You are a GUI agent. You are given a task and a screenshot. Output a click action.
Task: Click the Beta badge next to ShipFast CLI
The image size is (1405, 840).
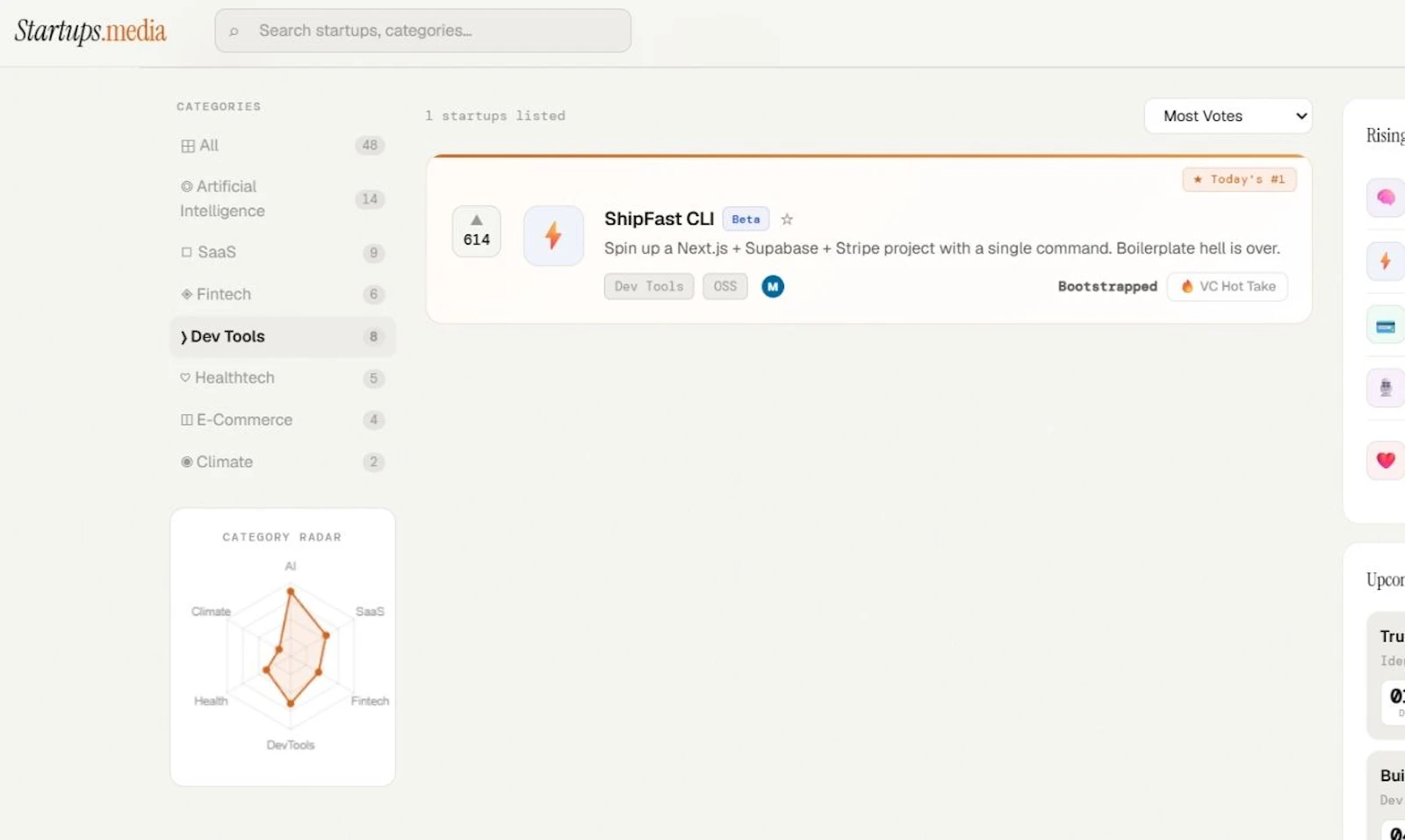(746, 219)
